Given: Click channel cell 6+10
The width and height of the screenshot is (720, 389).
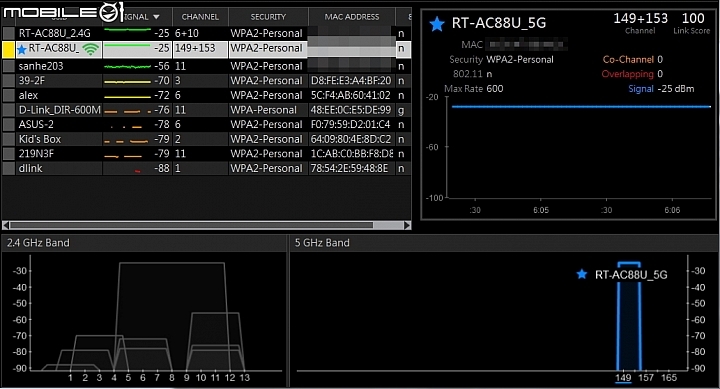Looking at the screenshot, I should tap(186, 34).
